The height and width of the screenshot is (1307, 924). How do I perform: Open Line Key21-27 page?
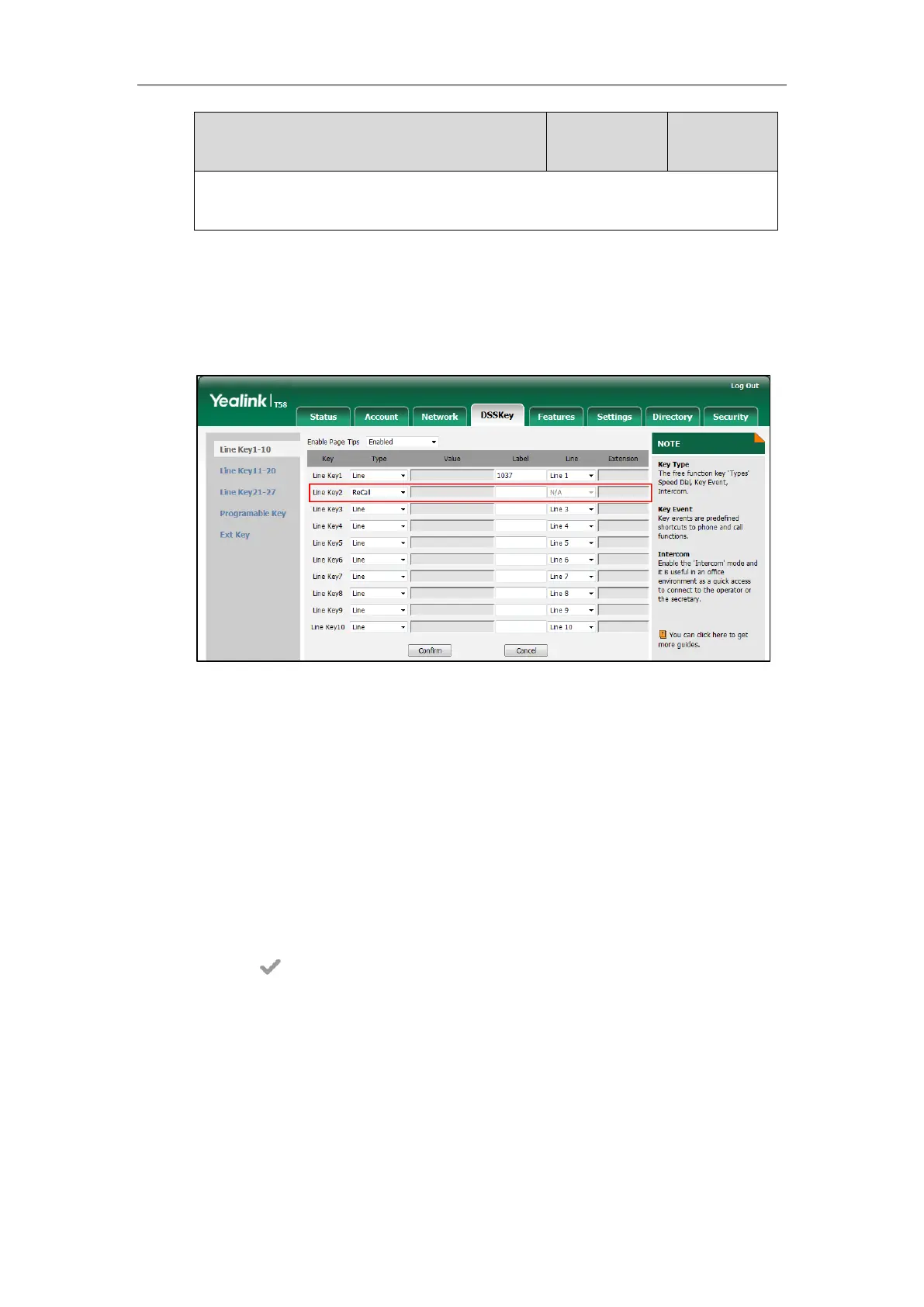click(247, 492)
